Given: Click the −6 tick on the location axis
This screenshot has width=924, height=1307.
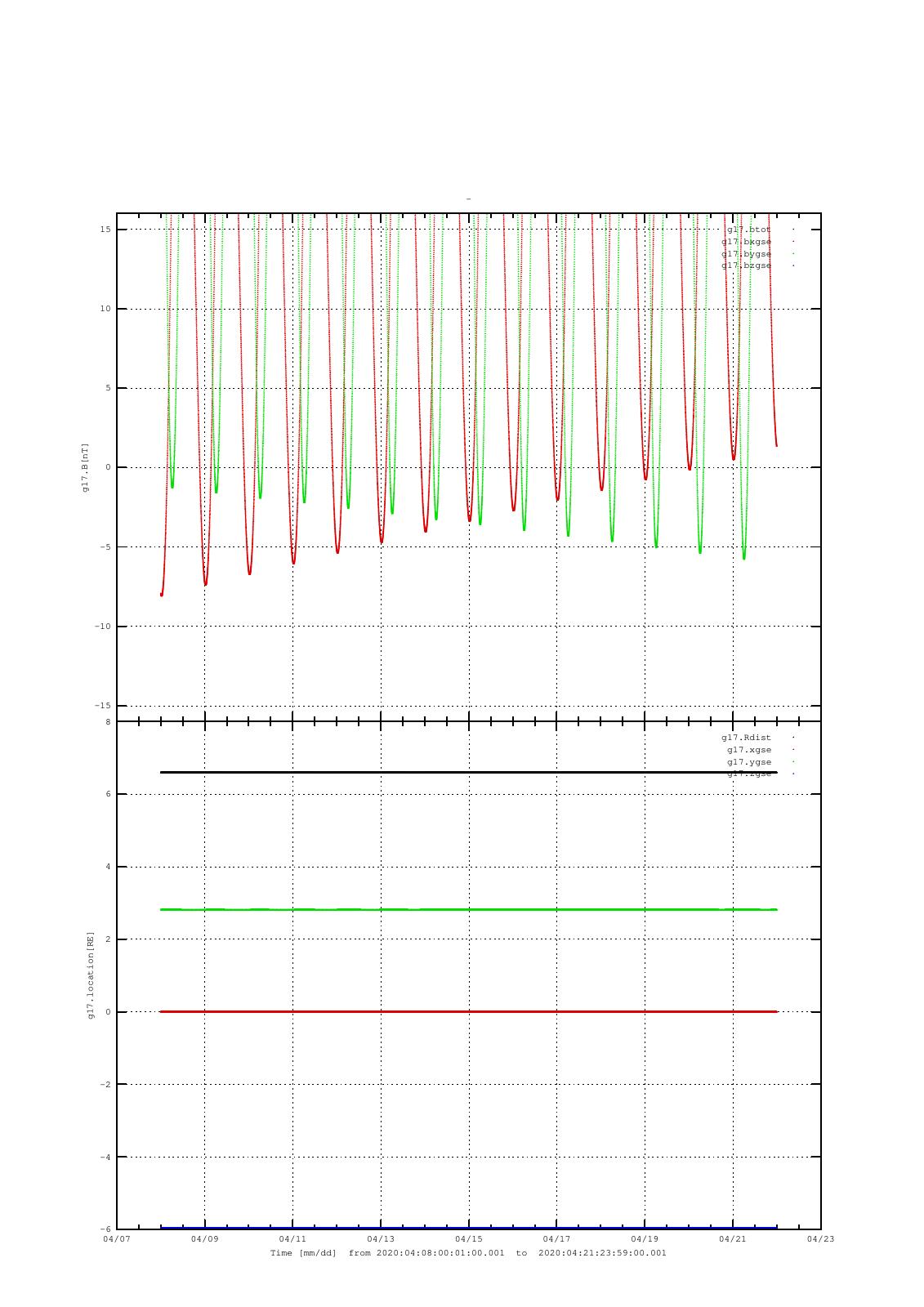Looking at the screenshot, I should 105,1229.
